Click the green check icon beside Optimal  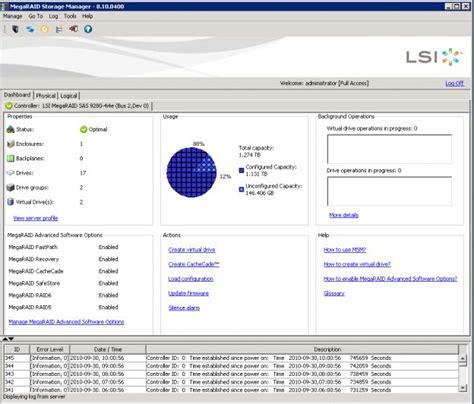83,129
